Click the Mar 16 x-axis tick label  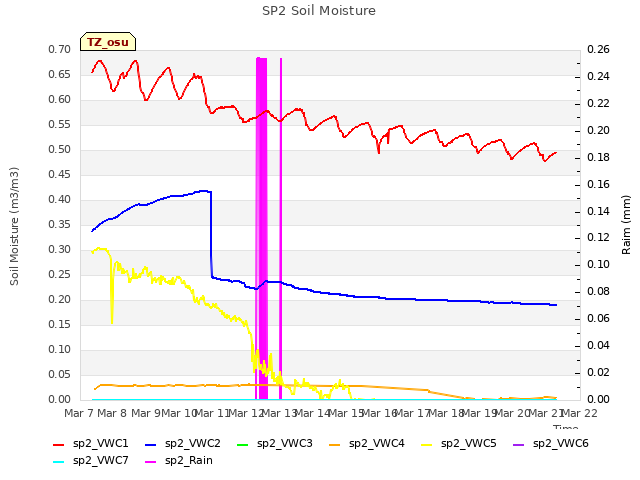coord(379,413)
